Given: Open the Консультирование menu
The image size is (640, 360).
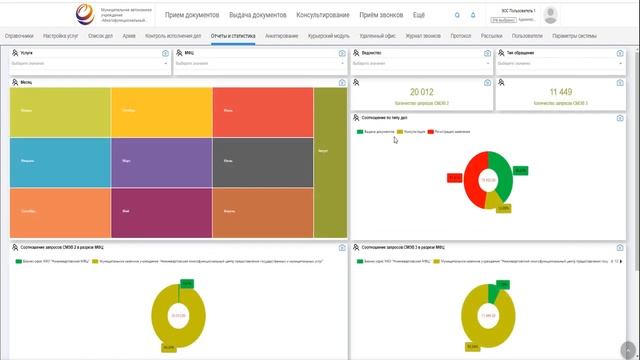Looking at the screenshot, I should point(323,15).
